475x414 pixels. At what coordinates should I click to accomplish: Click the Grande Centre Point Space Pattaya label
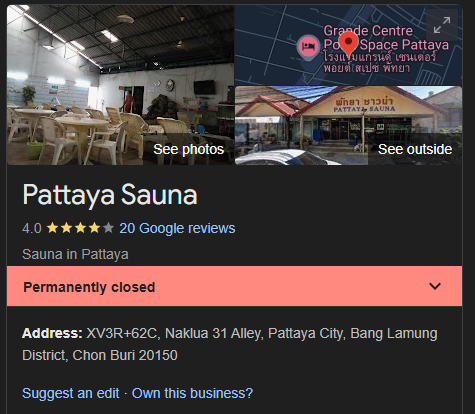tap(386, 38)
